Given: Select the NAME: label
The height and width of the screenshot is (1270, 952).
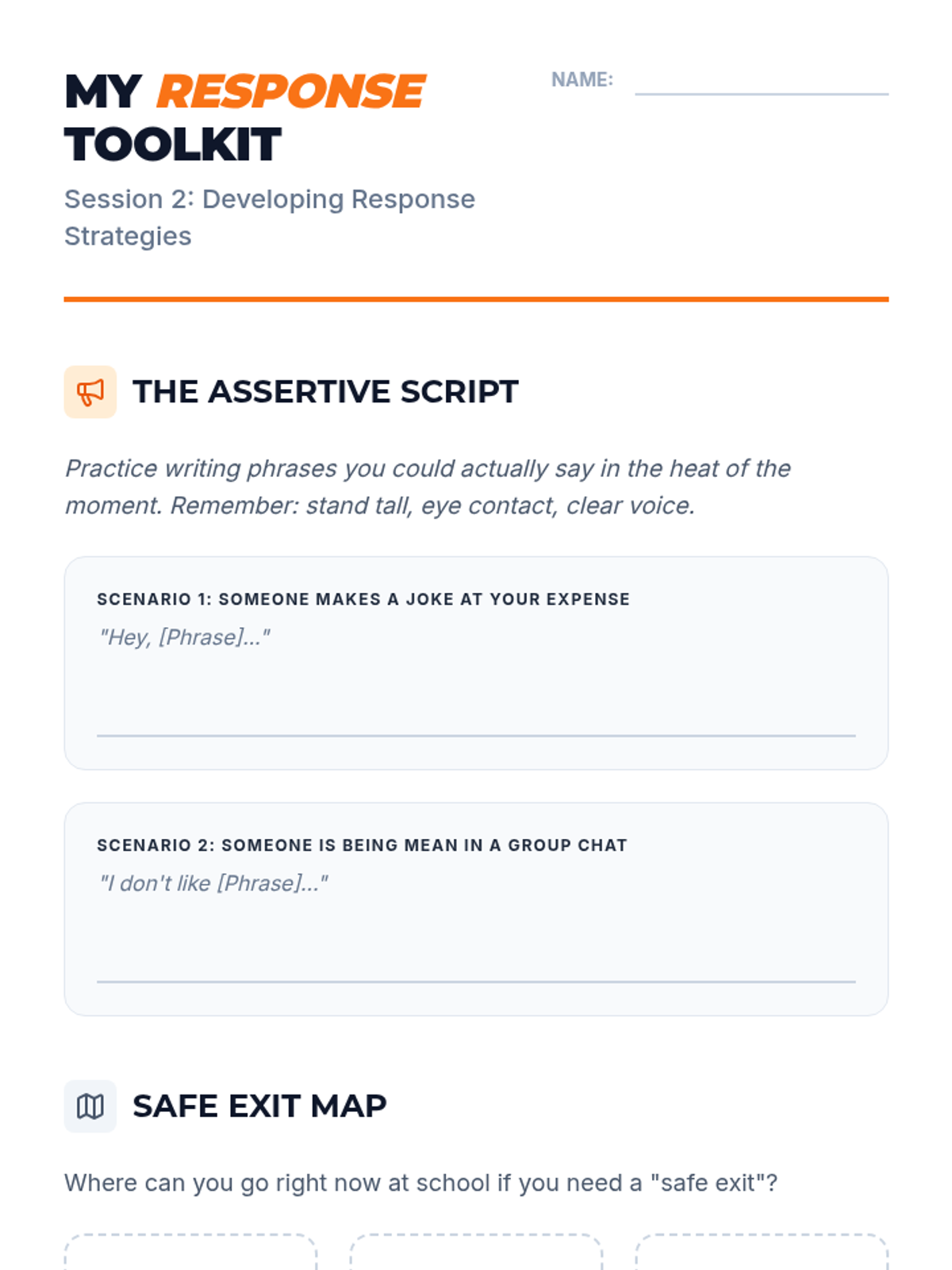Looking at the screenshot, I should [582, 80].
